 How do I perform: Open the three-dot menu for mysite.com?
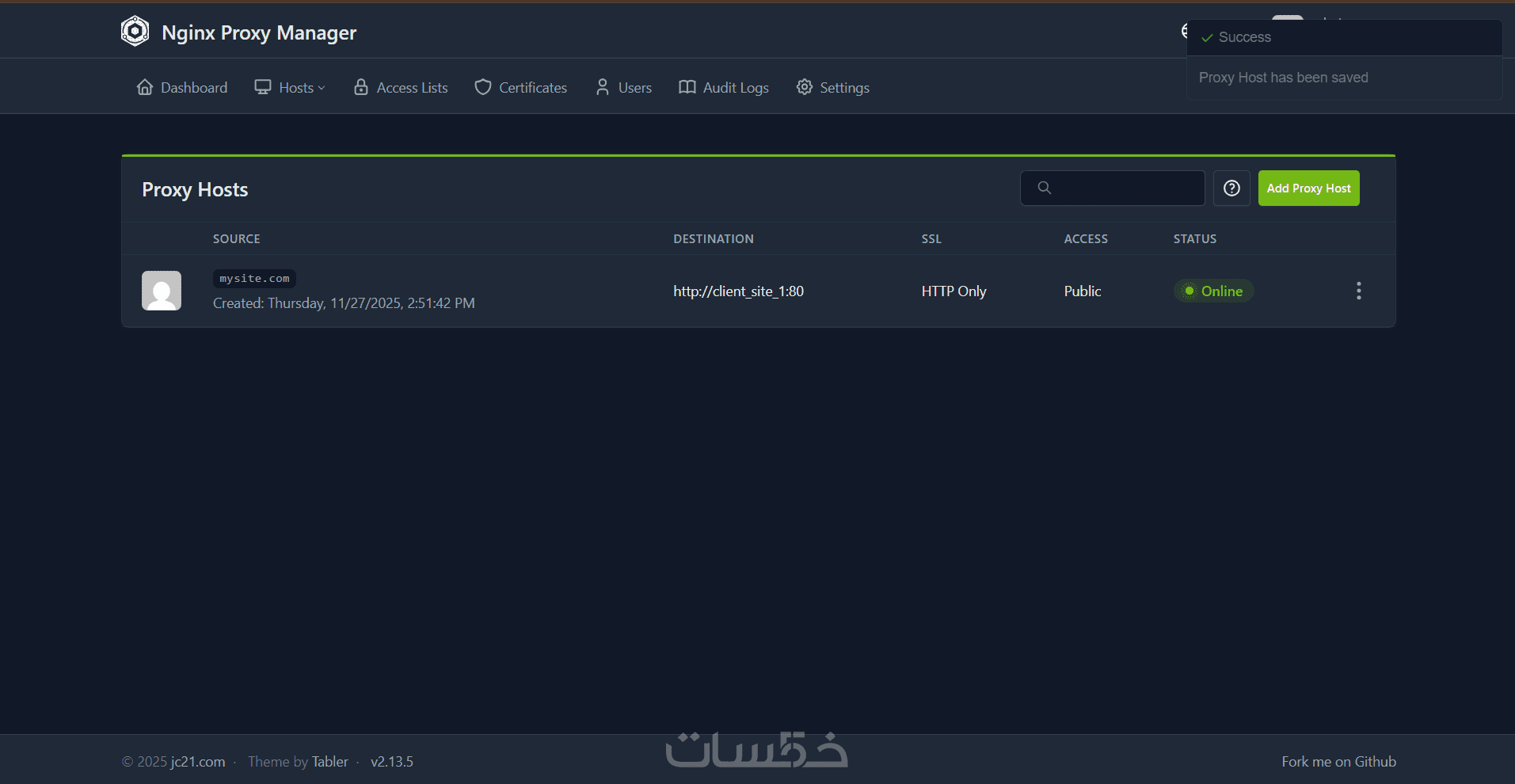pyautogui.click(x=1359, y=291)
